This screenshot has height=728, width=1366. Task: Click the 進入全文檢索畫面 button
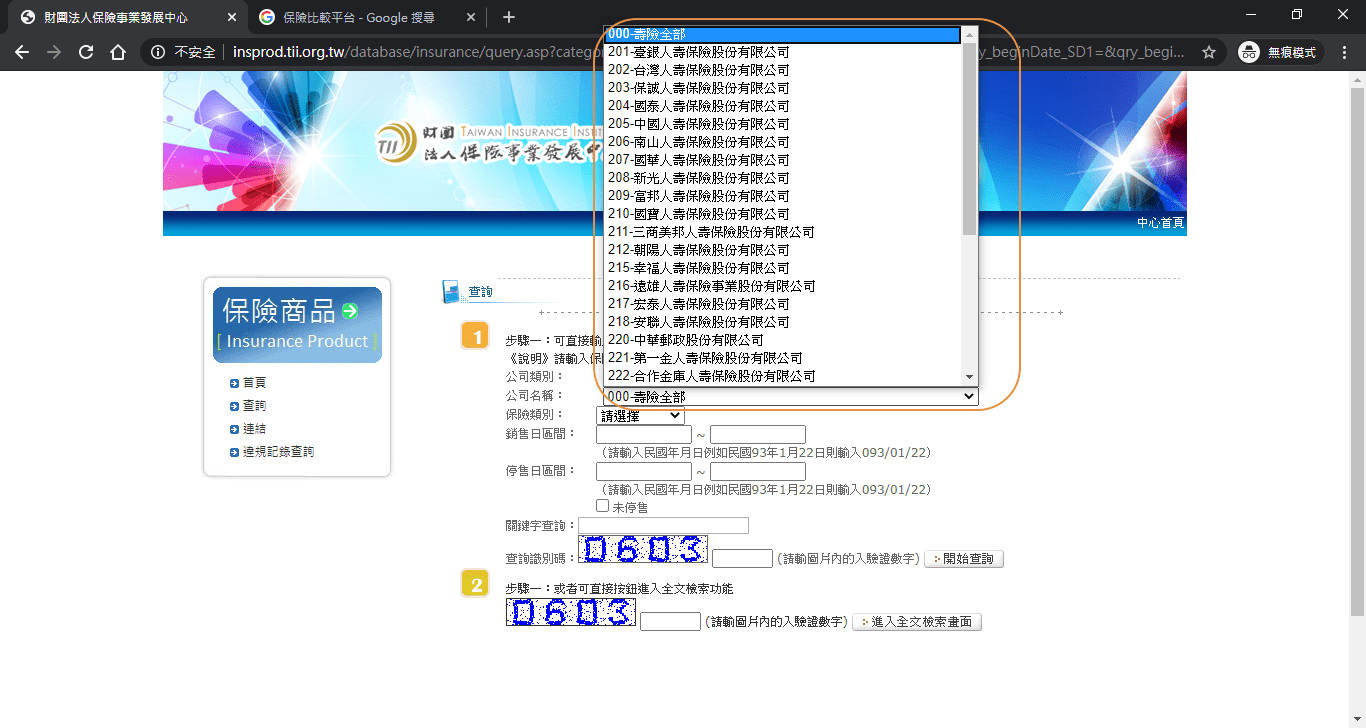tap(916, 621)
